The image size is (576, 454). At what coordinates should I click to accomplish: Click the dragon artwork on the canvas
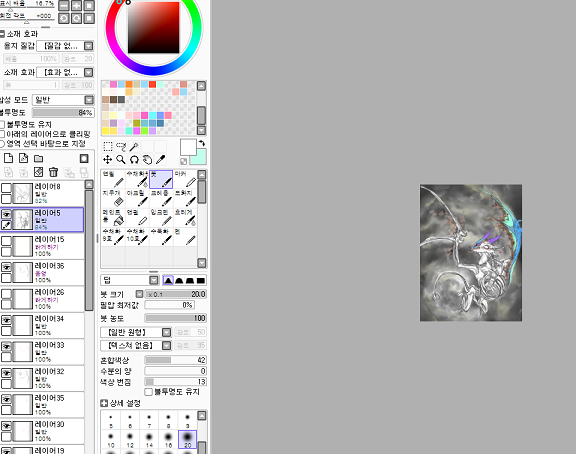click(471, 253)
